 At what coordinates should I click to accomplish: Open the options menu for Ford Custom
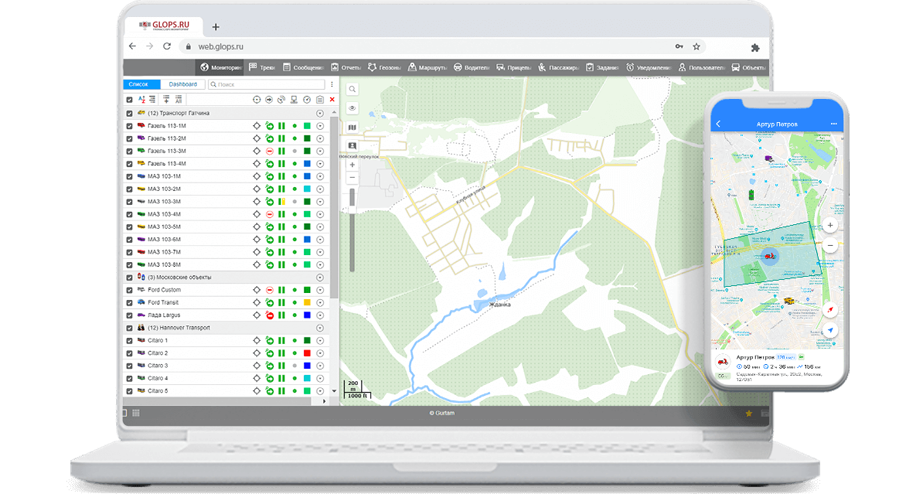click(320, 290)
